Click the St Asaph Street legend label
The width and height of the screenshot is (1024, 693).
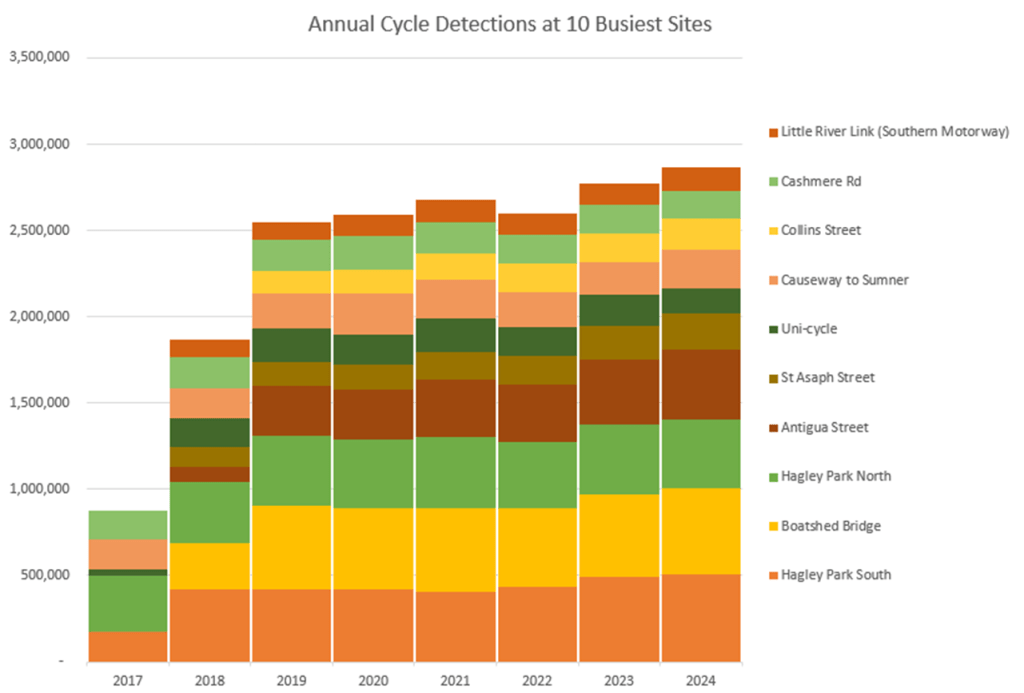coord(830,378)
